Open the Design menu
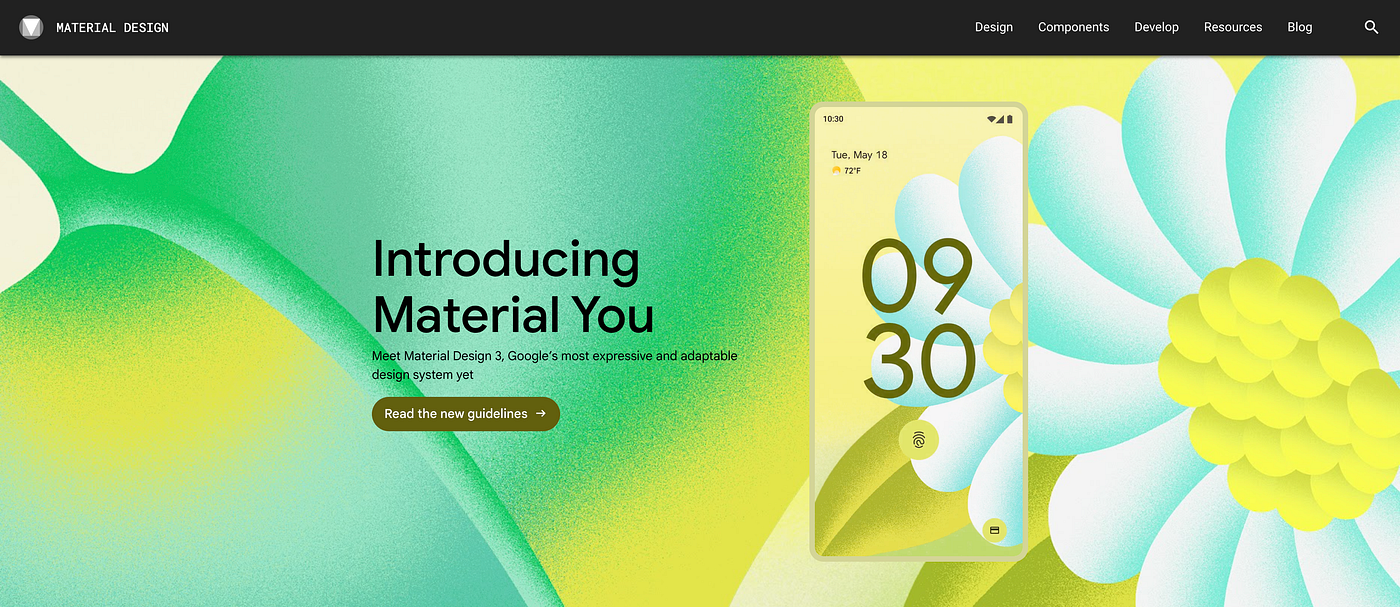The height and width of the screenshot is (607, 1400). pyautogui.click(x=994, y=27)
